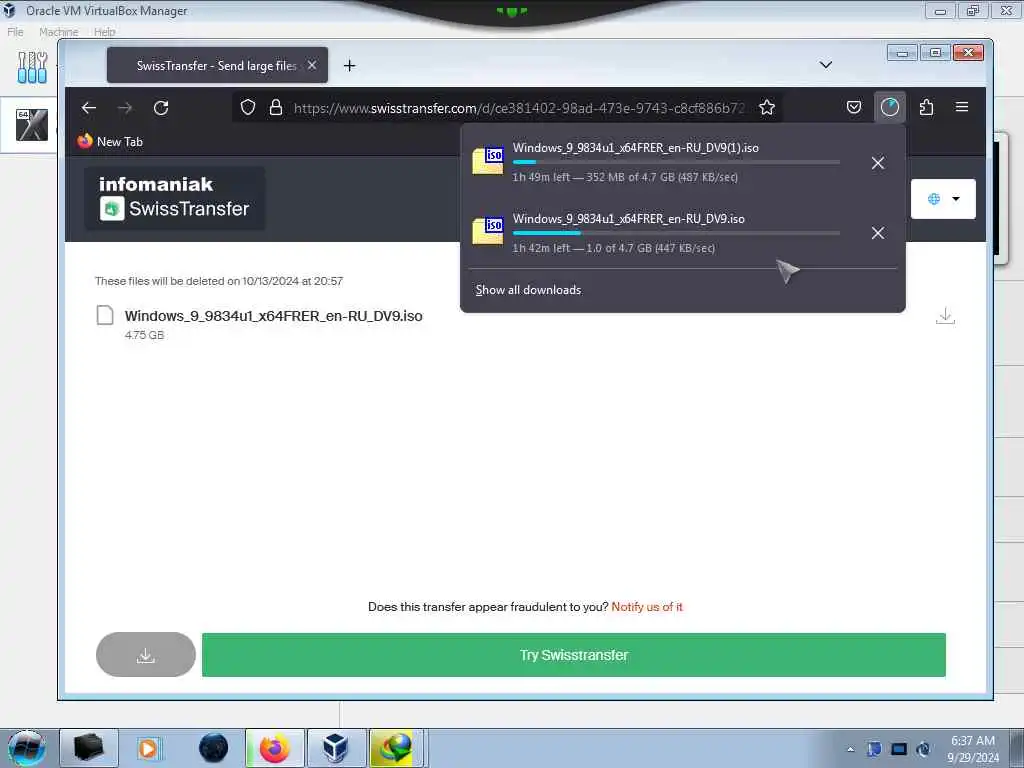Launch the media player taskbar icon
This screenshot has height=768, width=1024.
148,748
